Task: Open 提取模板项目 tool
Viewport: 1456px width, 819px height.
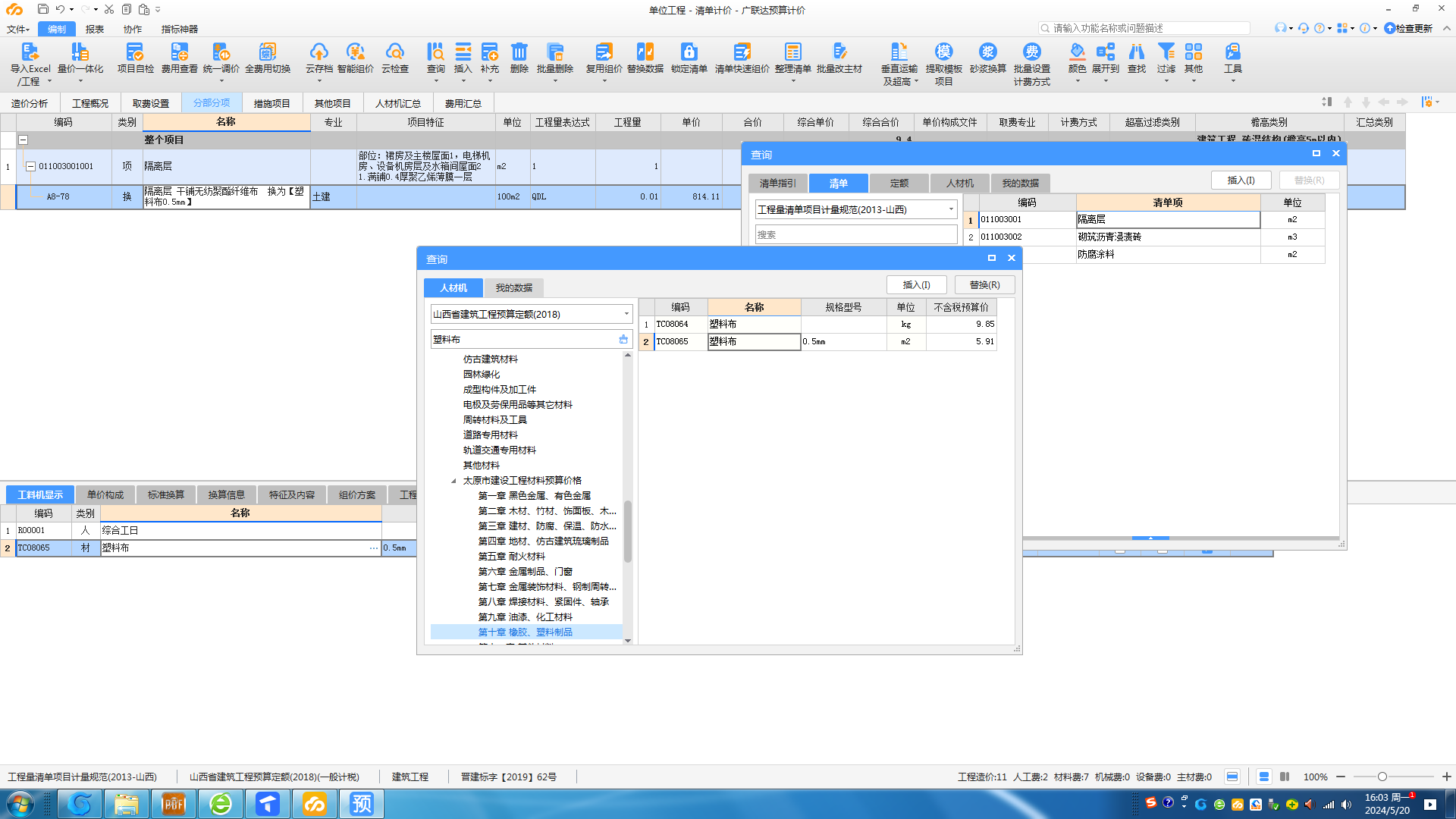Action: point(943,64)
